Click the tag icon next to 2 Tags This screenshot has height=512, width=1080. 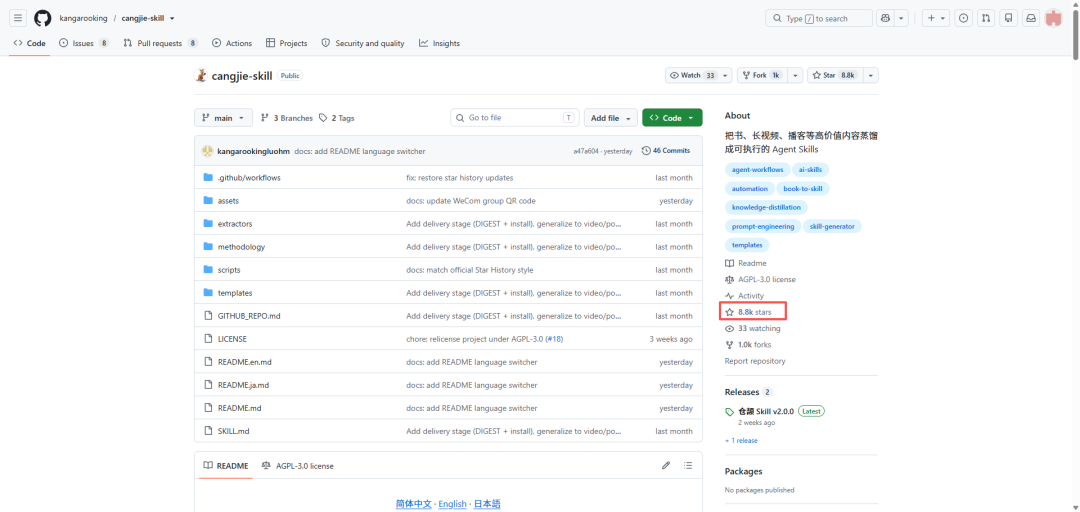(x=323, y=118)
